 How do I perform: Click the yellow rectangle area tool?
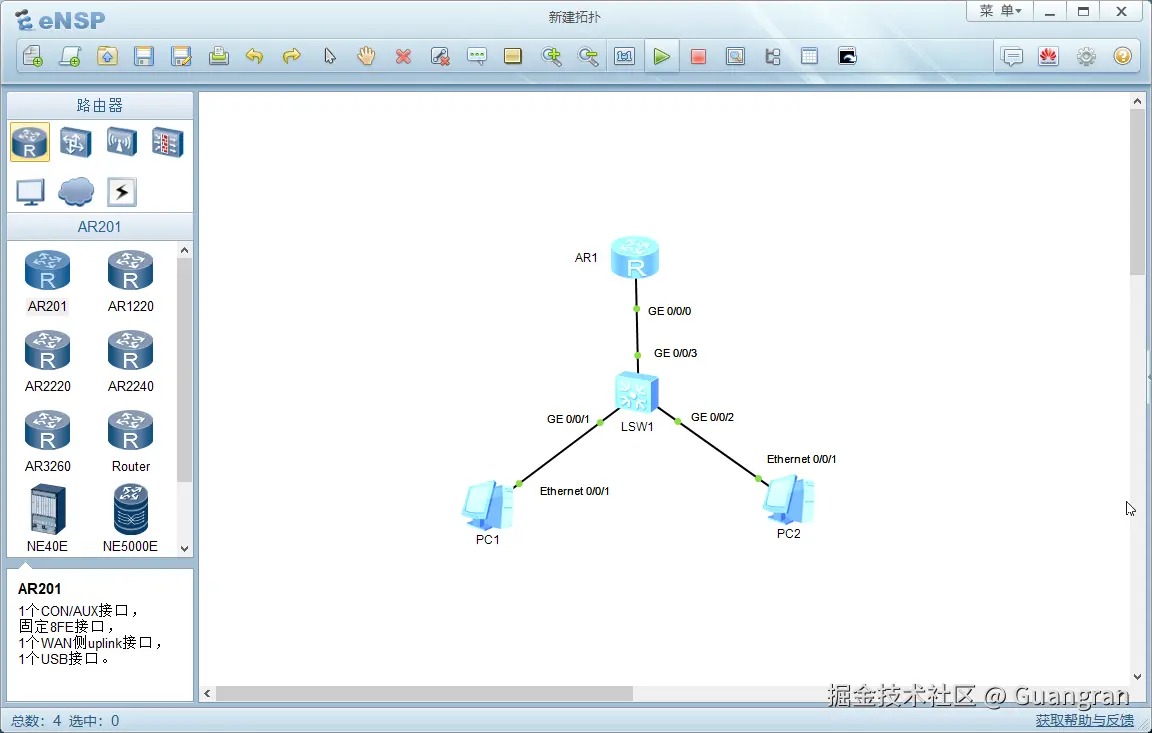tap(513, 57)
